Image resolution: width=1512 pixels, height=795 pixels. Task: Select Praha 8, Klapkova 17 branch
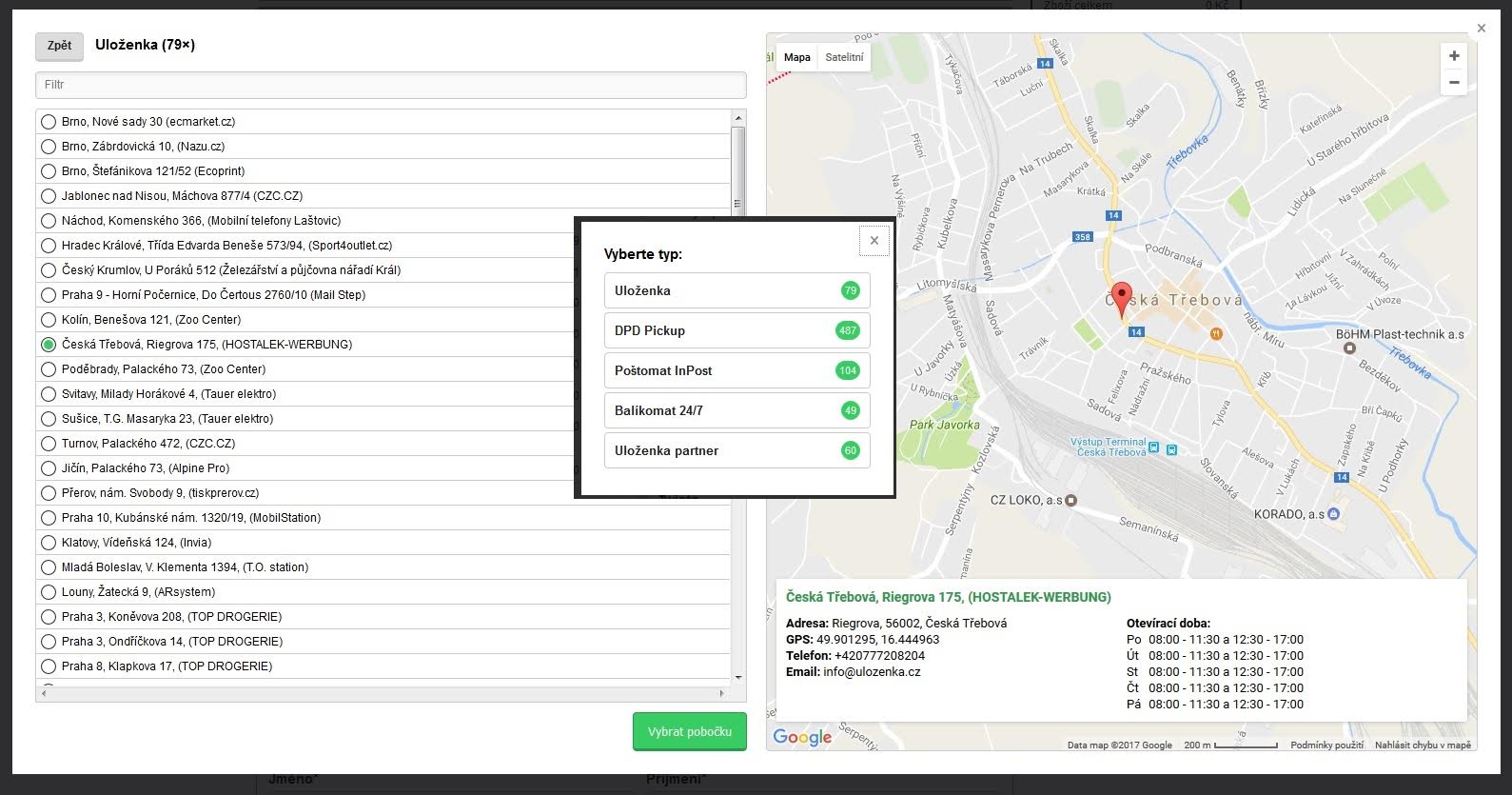click(x=49, y=666)
